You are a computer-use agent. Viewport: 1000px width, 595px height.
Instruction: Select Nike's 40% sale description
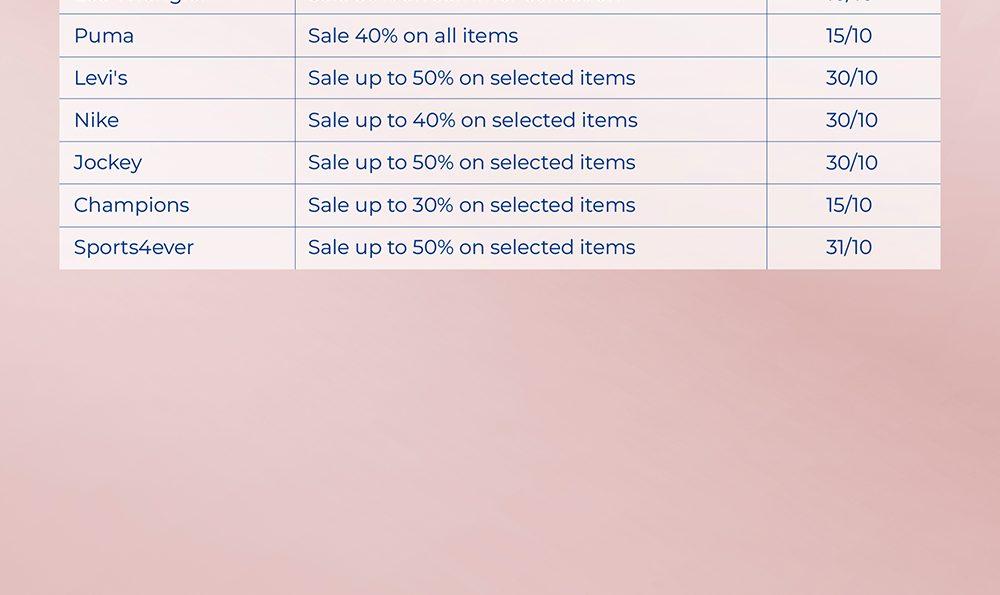[472, 120]
